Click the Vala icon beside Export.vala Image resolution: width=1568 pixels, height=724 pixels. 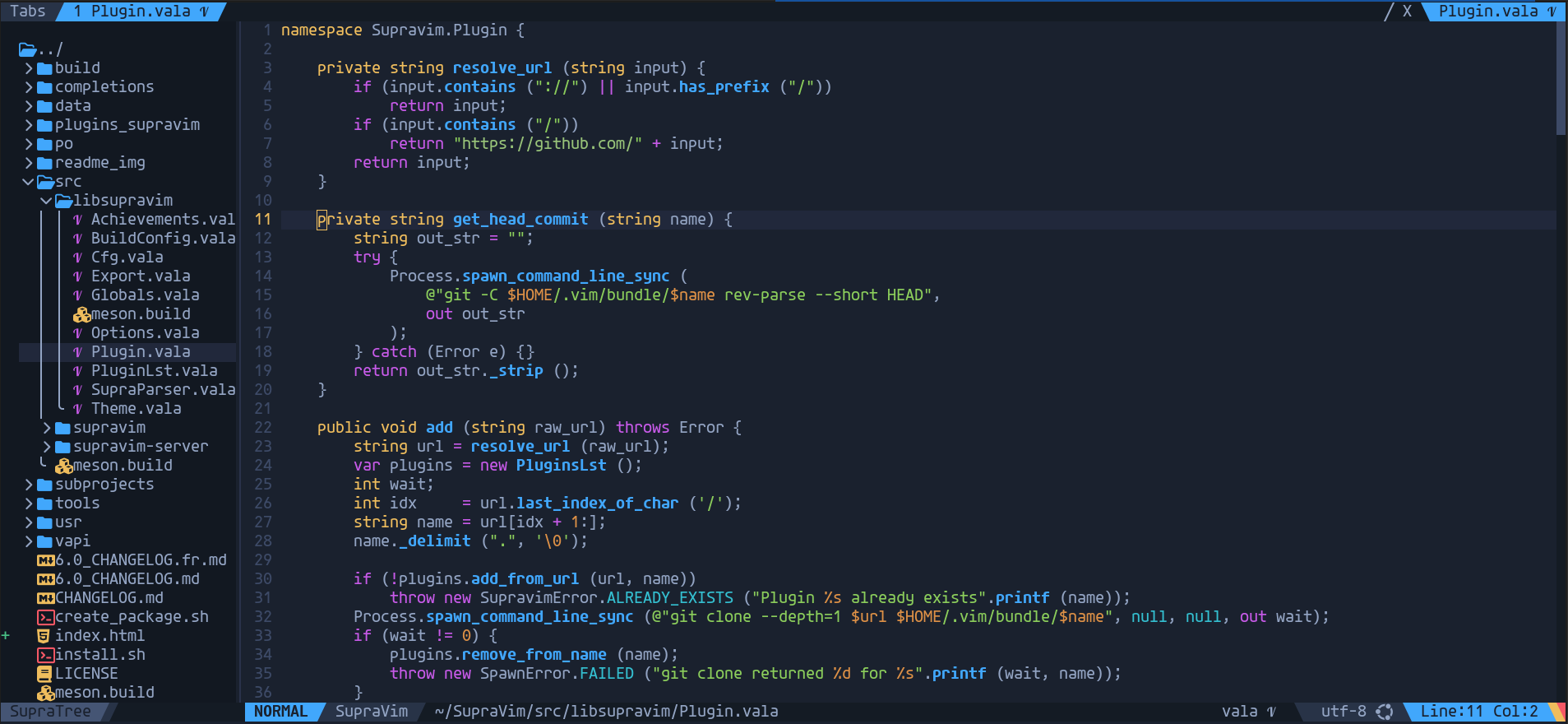click(x=77, y=276)
